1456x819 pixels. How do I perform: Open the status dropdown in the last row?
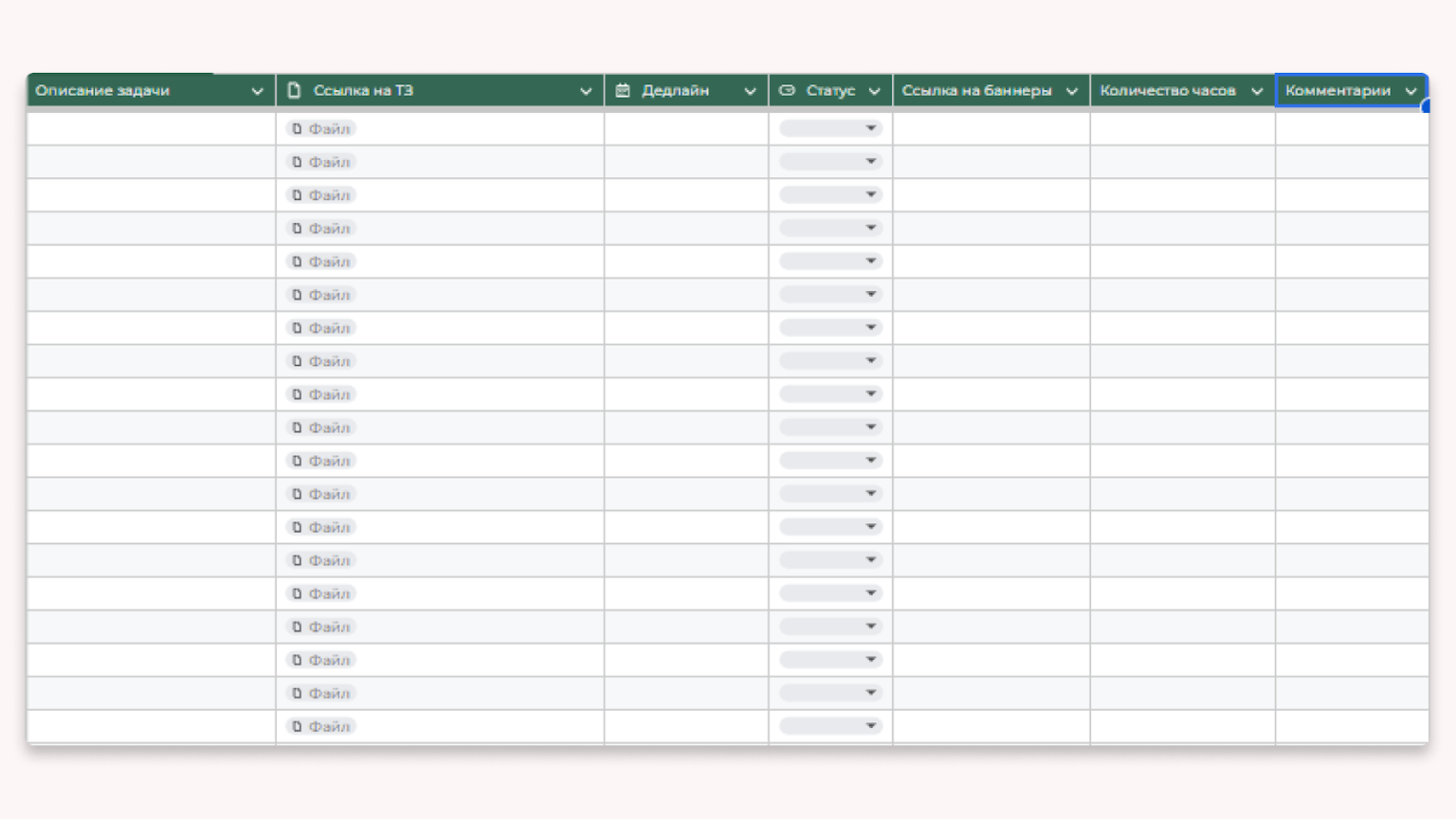[x=830, y=726]
